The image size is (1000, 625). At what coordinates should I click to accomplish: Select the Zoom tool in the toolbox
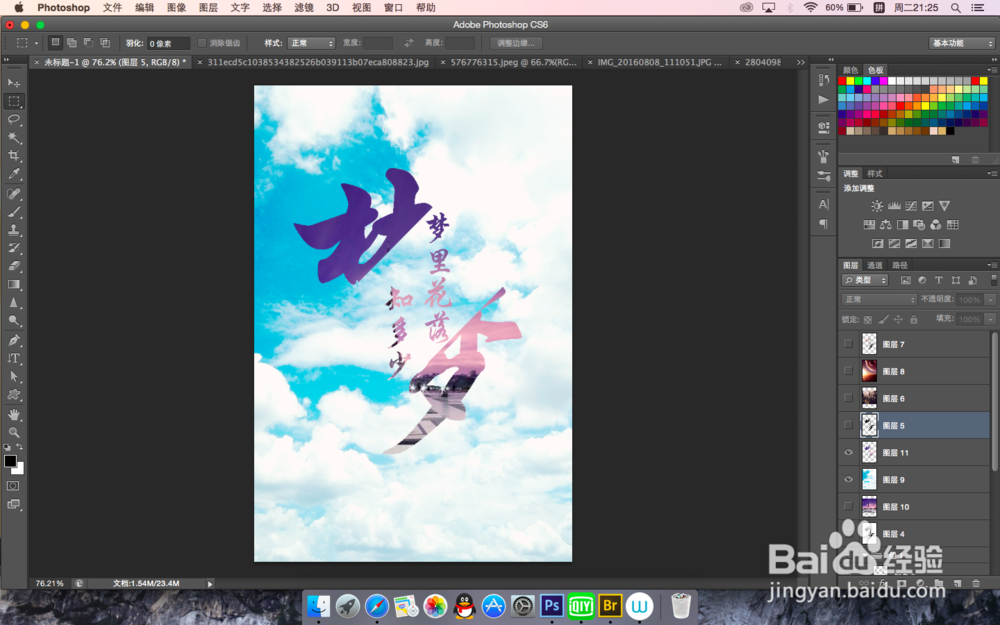[x=14, y=432]
